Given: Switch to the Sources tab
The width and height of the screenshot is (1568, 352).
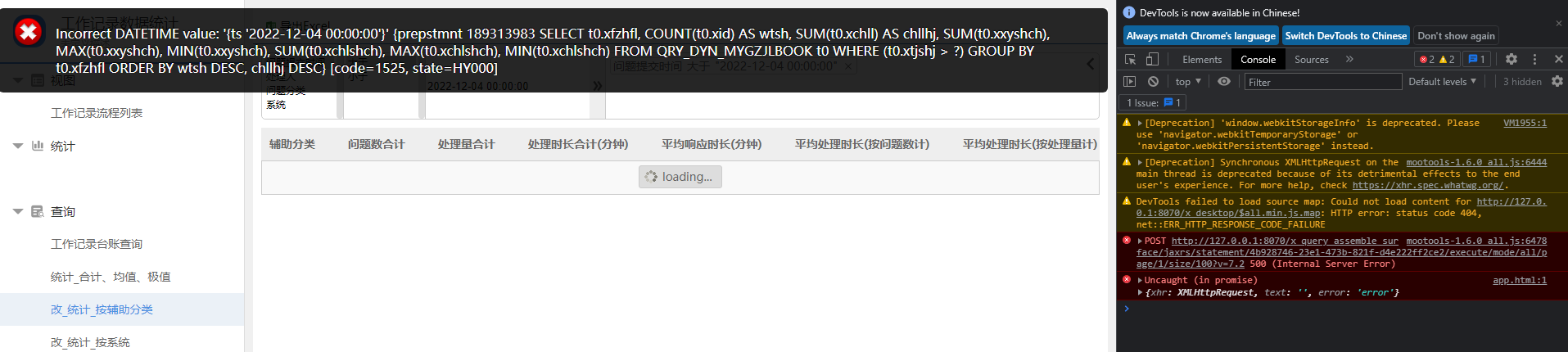Looking at the screenshot, I should pos(1312,59).
